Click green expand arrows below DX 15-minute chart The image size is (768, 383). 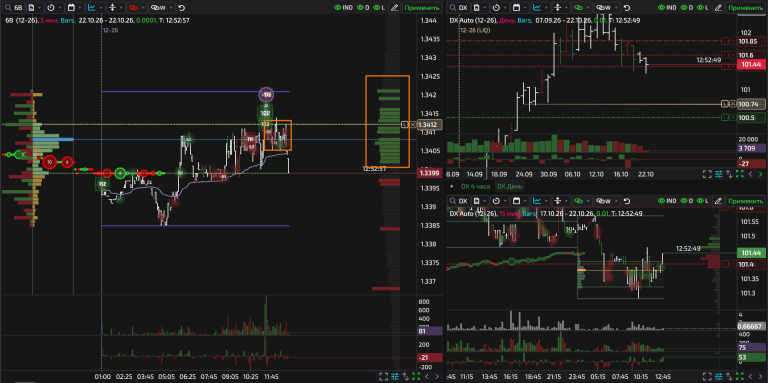(x=740, y=376)
